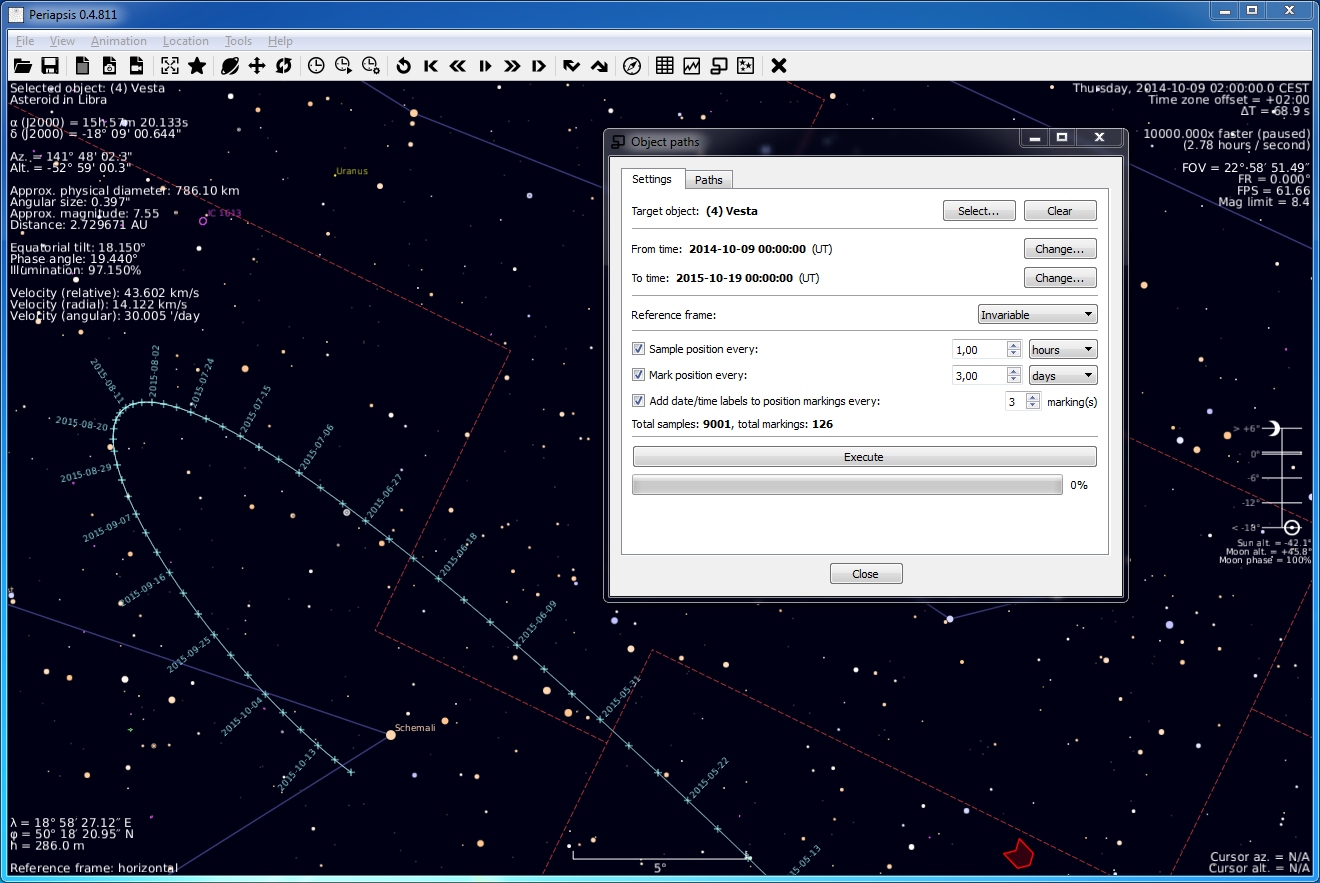Disable 'Add date/time labels' checkbox
This screenshot has height=883, width=1320.
638,401
